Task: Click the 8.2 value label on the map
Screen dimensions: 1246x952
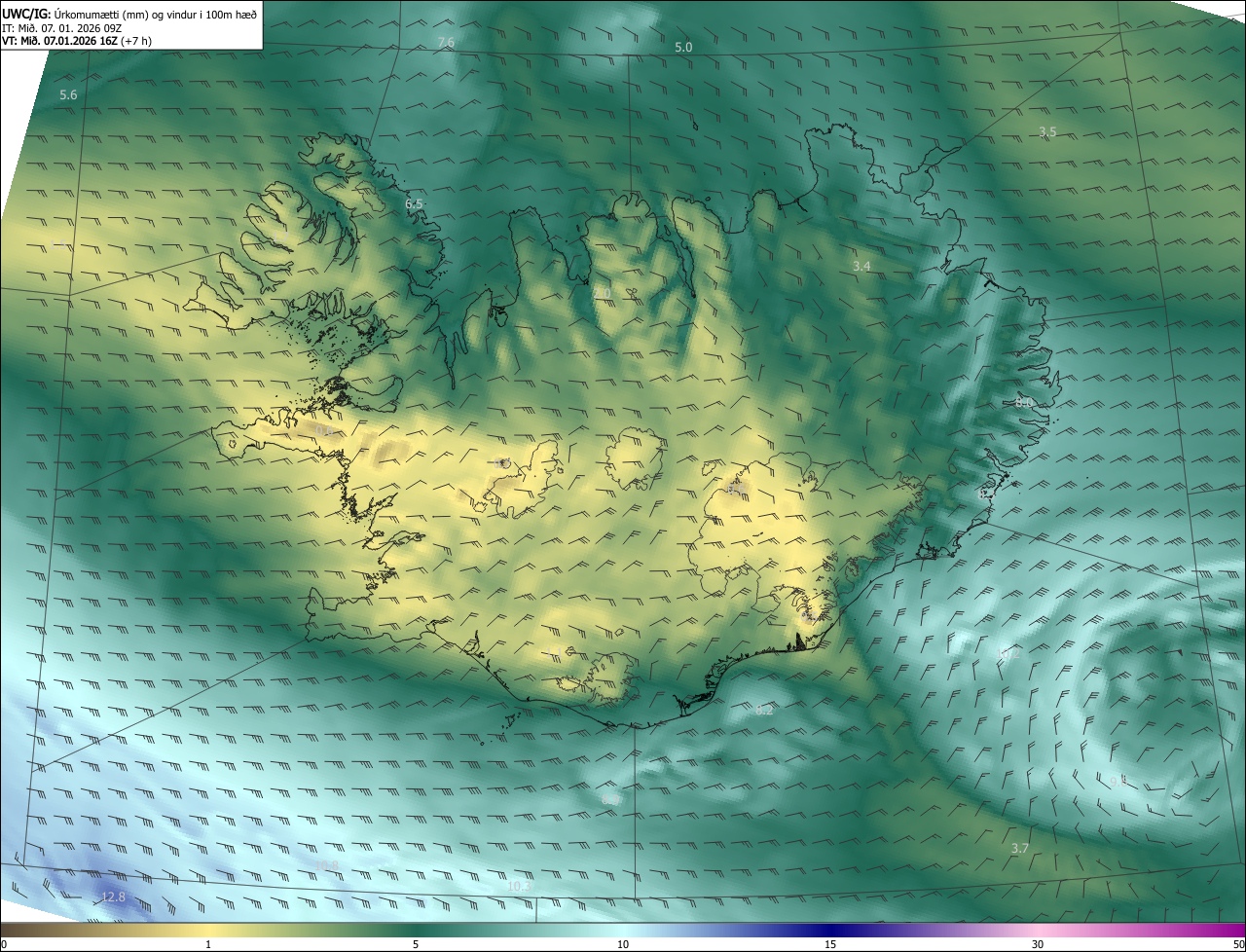Action: coord(764,711)
